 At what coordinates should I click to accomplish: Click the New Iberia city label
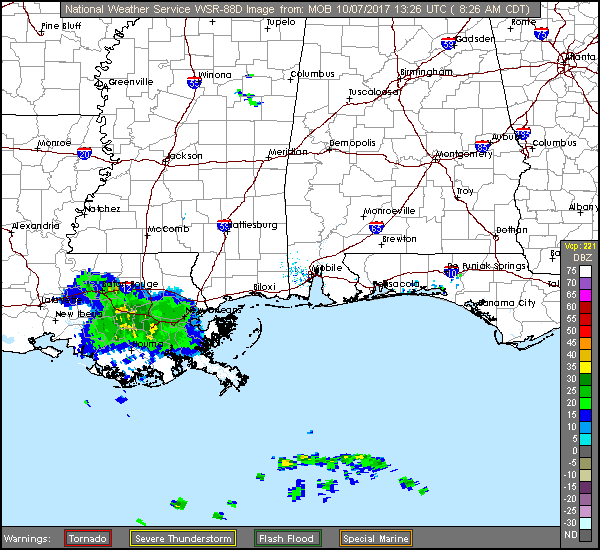pyautogui.click(x=79, y=314)
